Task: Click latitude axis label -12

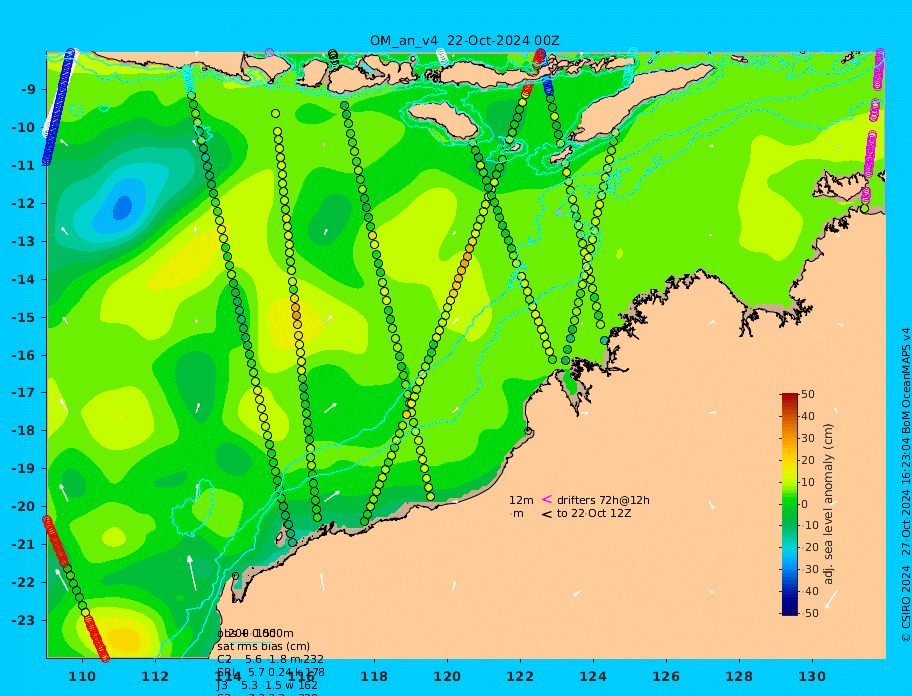Action: (23, 204)
